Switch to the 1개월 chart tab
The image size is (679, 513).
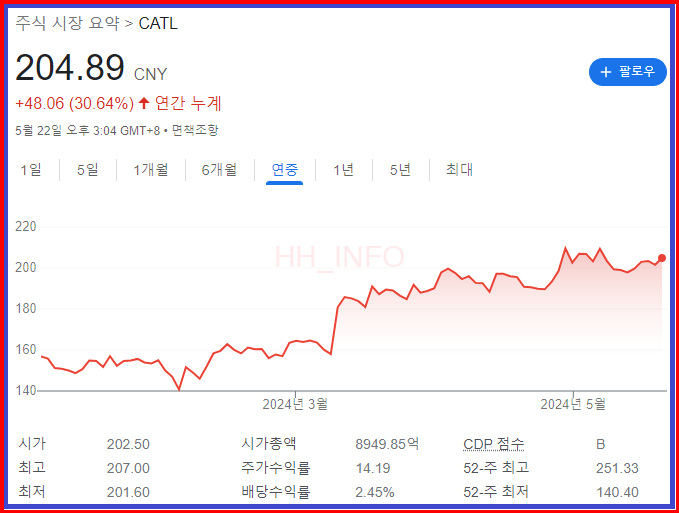pyautogui.click(x=151, y=170)
